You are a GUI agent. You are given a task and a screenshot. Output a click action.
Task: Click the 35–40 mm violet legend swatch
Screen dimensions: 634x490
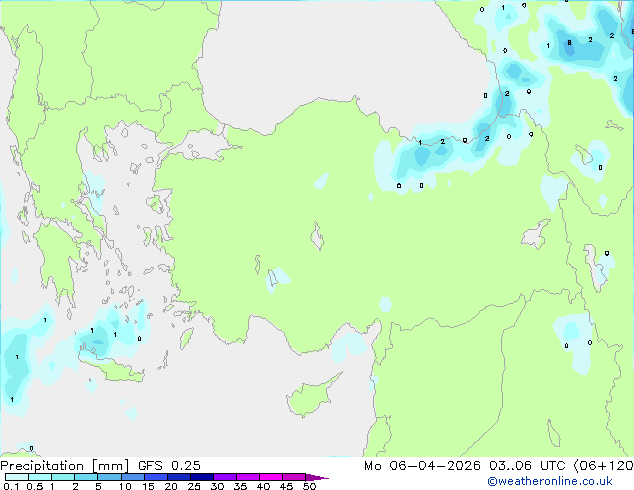247,477
